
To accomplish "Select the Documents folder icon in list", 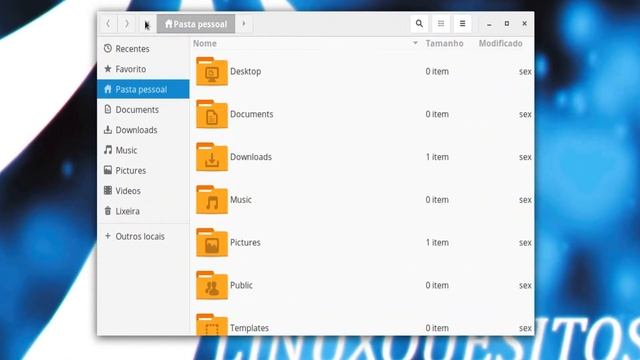I will [212, 114].
